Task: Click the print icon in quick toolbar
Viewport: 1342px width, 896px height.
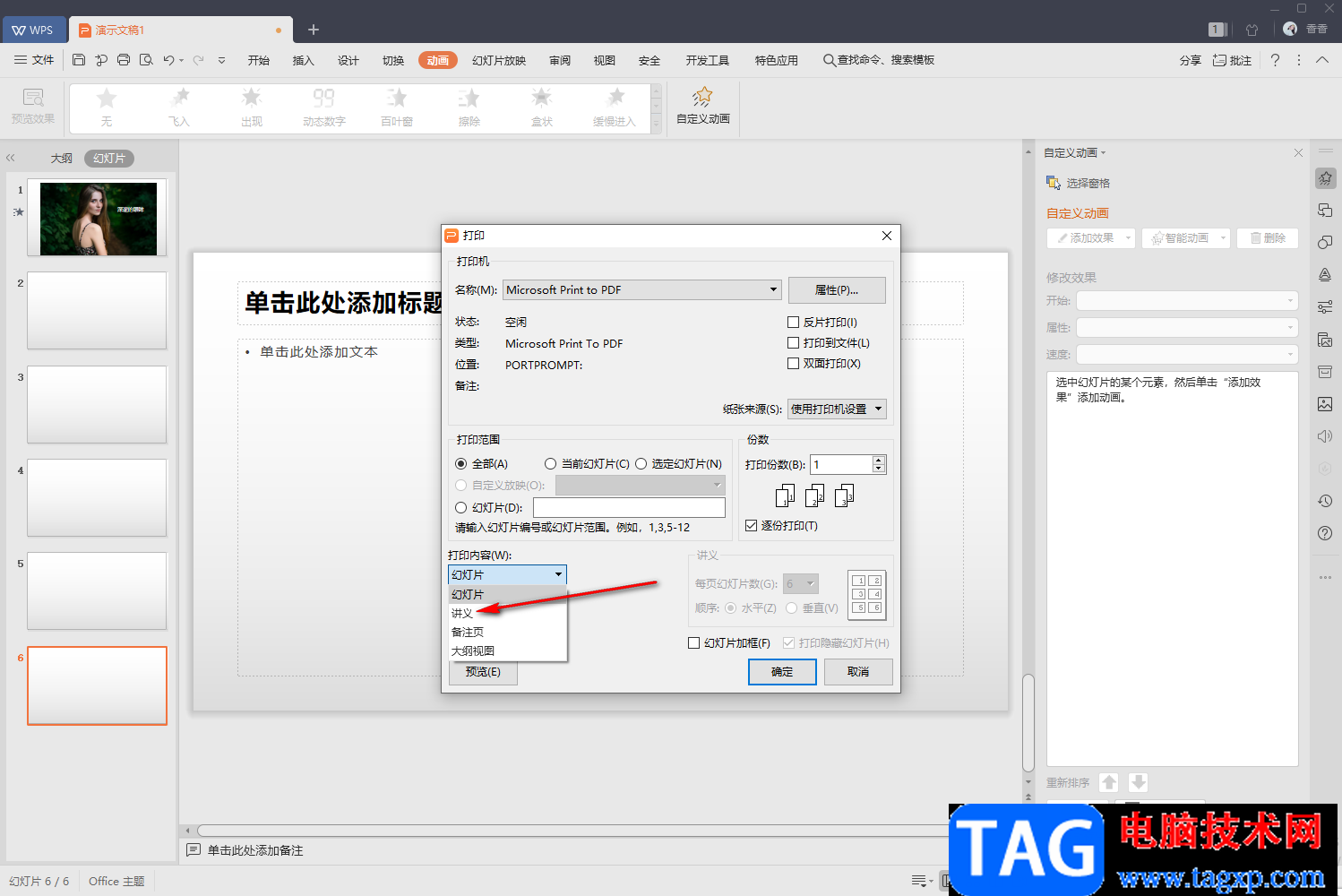Action: [x=124, y=60]
